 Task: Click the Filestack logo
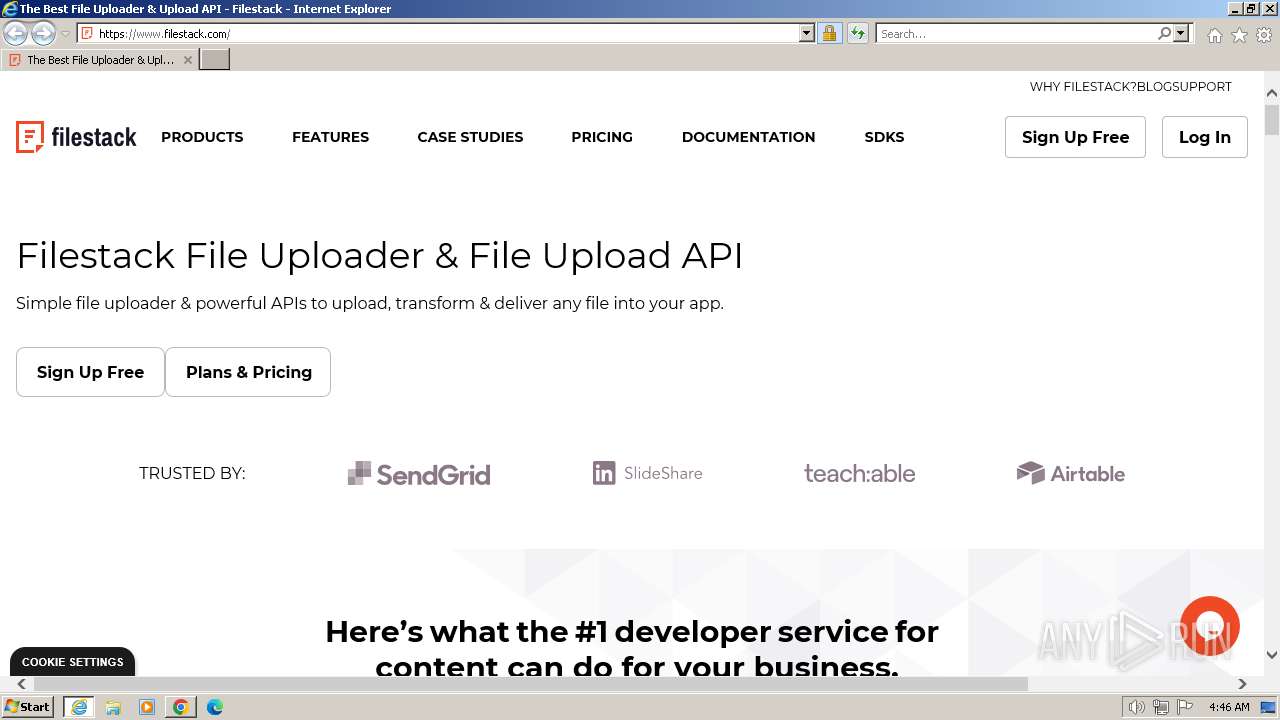coord(76,137)
